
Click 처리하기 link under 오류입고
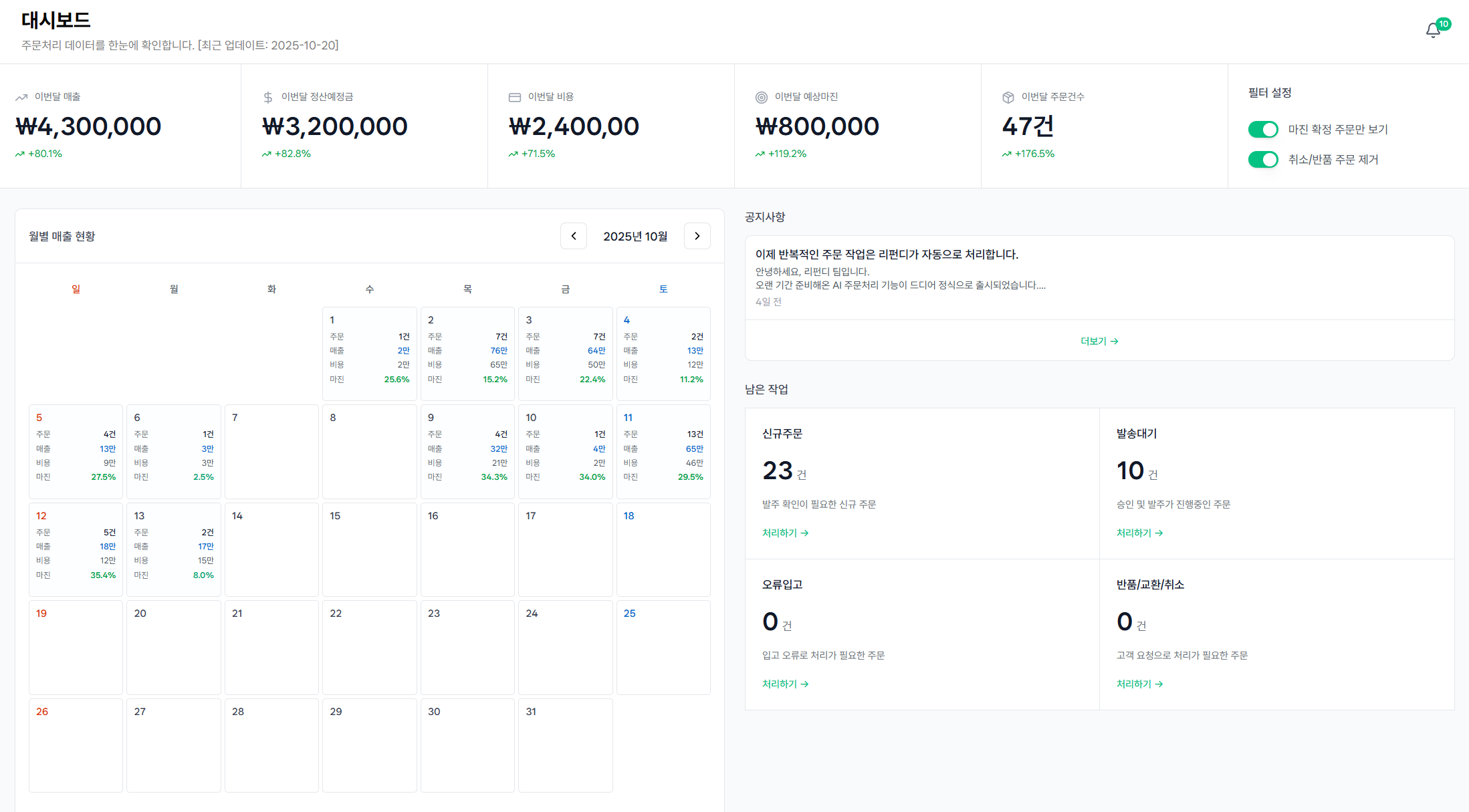tap(785, 684)
